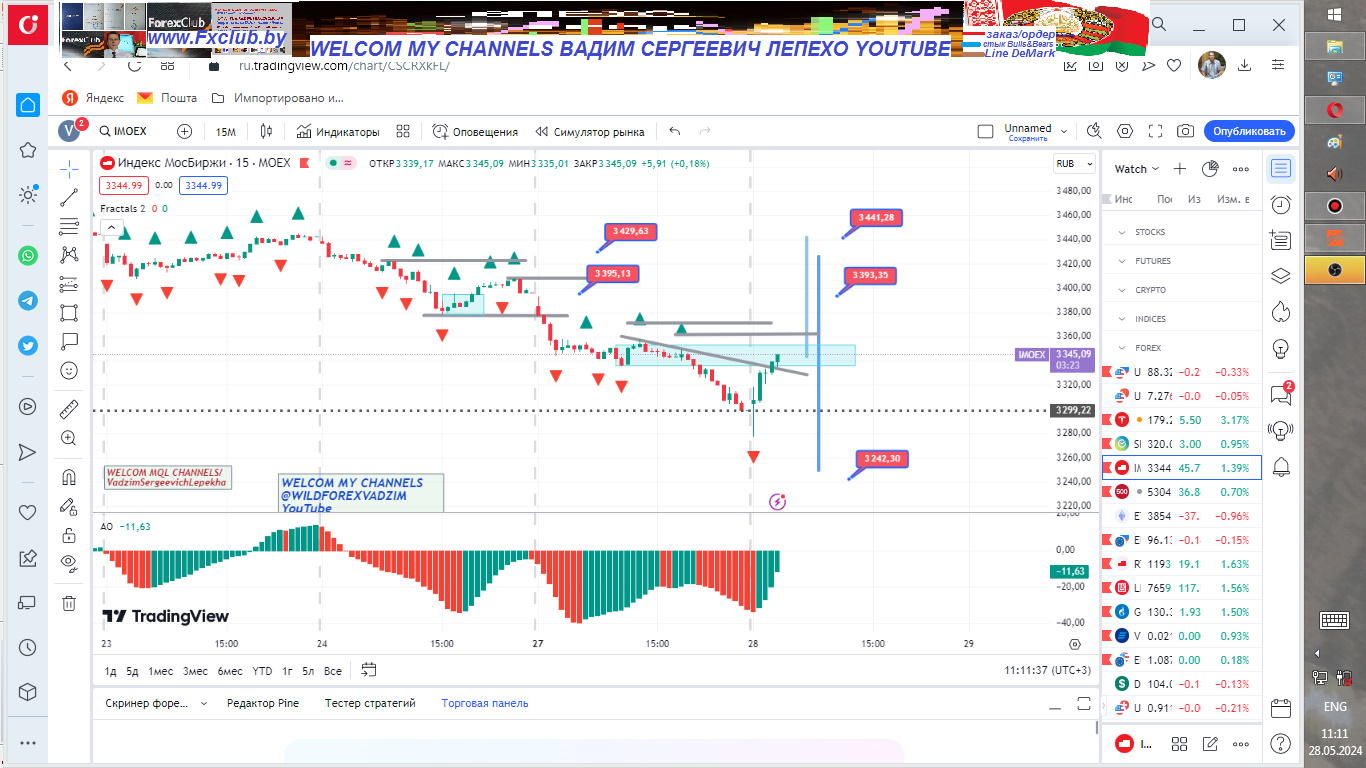This screenshot has height=768, width=1366.
Task: Collapse the STOCKS watchlist section
Action: (1120, 232)
